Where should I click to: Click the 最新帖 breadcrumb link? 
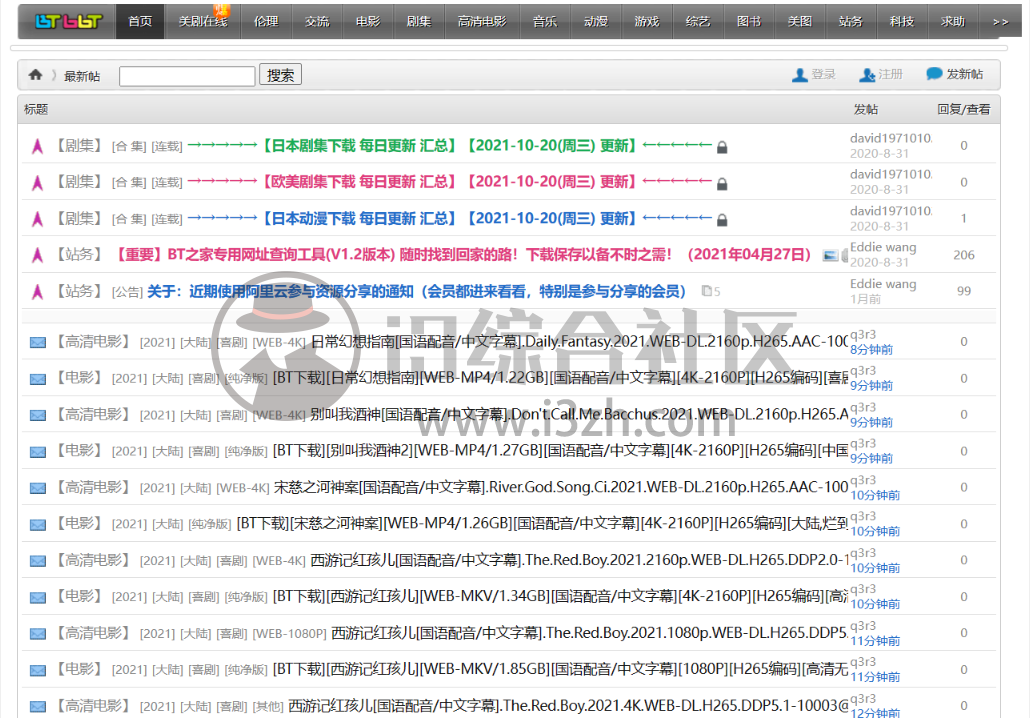(x=82, y=76)
